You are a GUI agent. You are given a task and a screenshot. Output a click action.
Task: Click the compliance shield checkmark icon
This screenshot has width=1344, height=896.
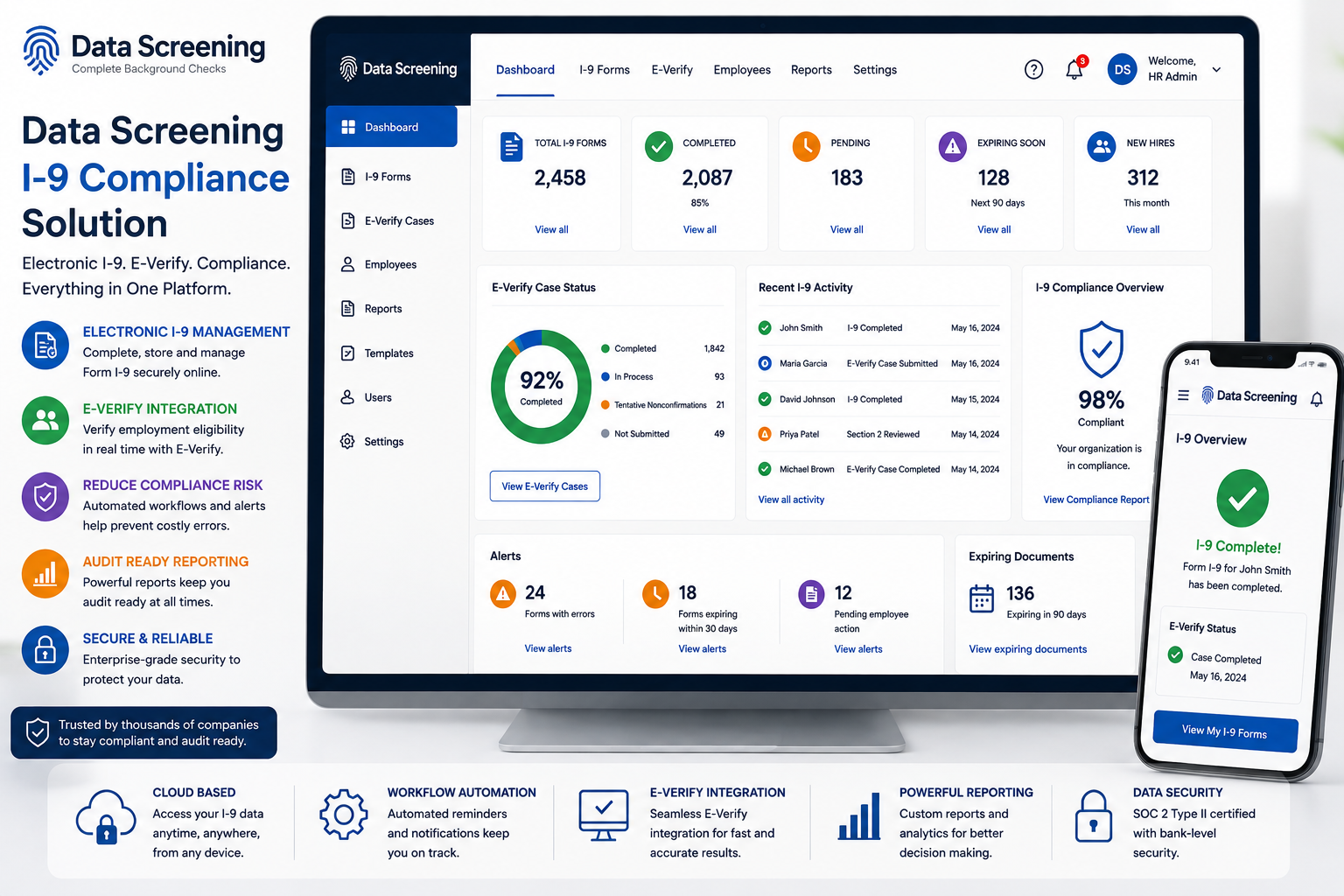click(1102, 349)
